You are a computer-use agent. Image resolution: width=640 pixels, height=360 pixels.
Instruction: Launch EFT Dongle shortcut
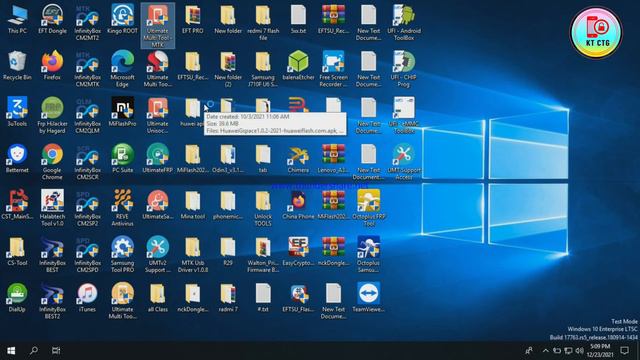[x=52, y=20]
